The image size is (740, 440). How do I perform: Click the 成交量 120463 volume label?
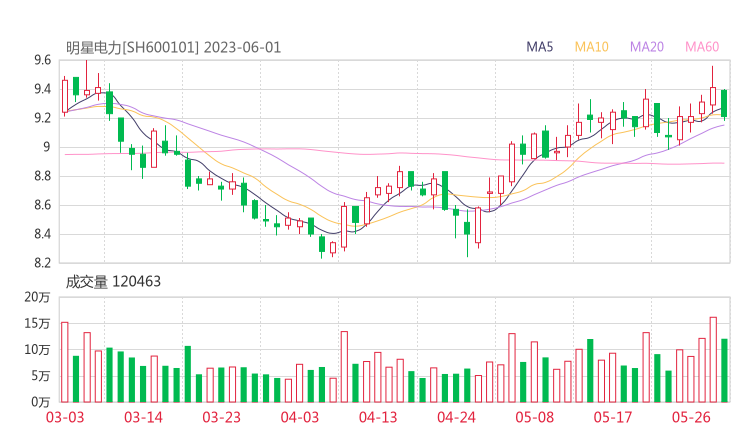(113, 282)
